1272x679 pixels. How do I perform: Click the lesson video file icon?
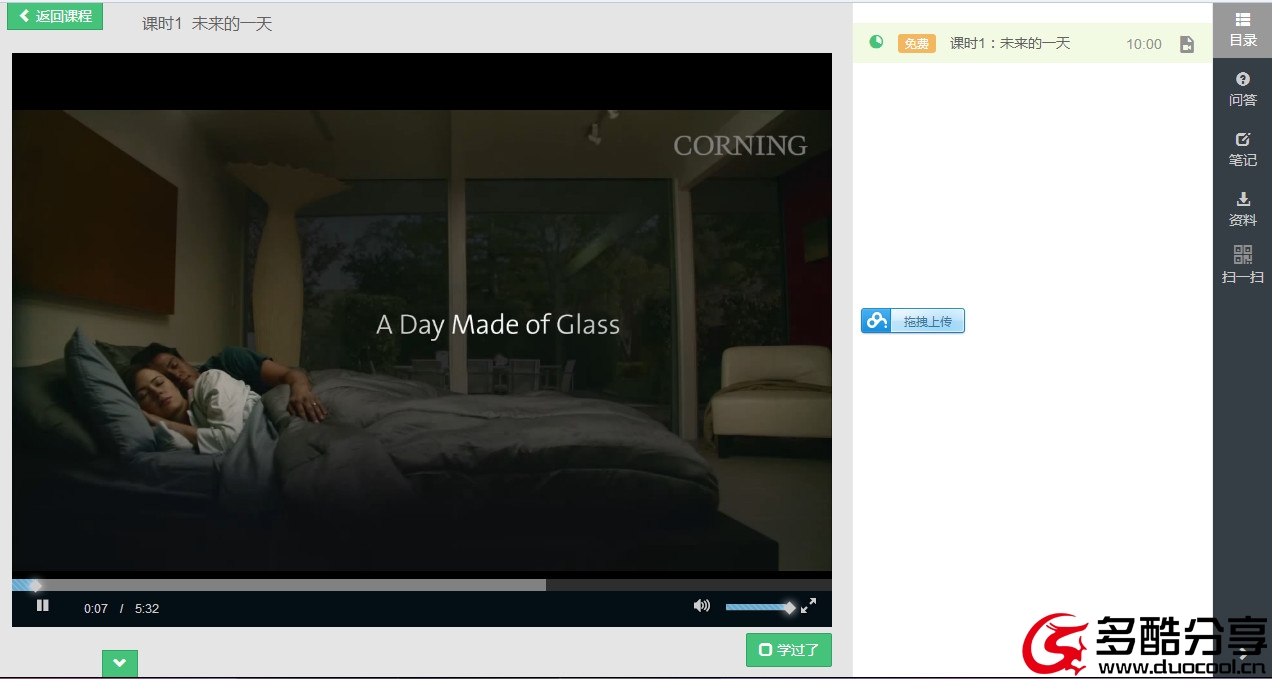click(1187, 44)
